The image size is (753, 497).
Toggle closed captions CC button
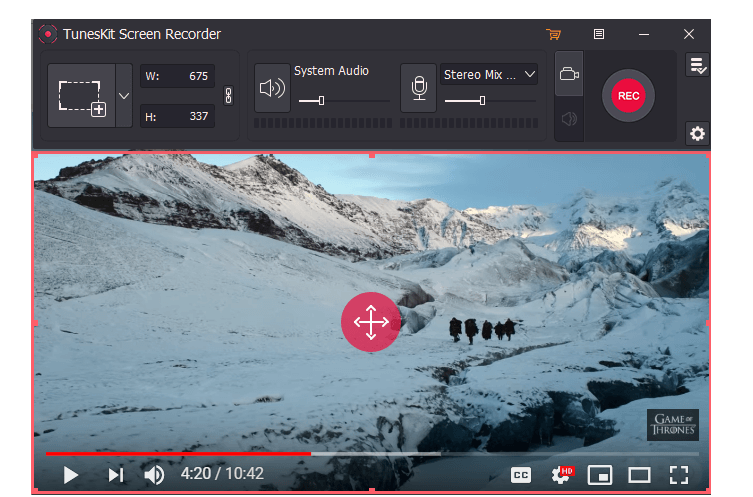[x=521, y=475]
